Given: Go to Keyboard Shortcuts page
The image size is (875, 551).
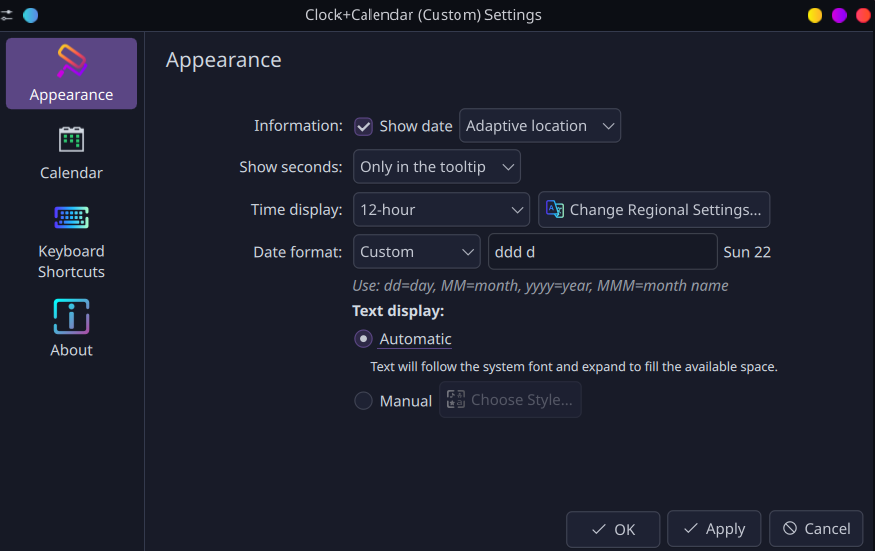Looking at the screenshot, I should tap(71, 242).
